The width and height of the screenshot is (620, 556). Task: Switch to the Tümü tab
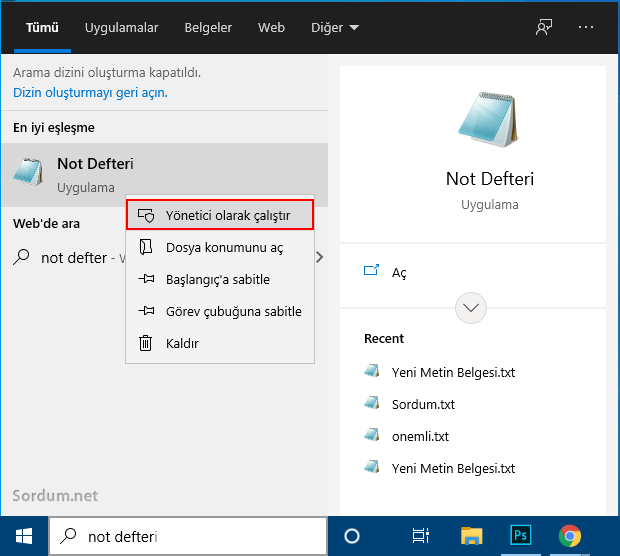[x=42, y=28]
